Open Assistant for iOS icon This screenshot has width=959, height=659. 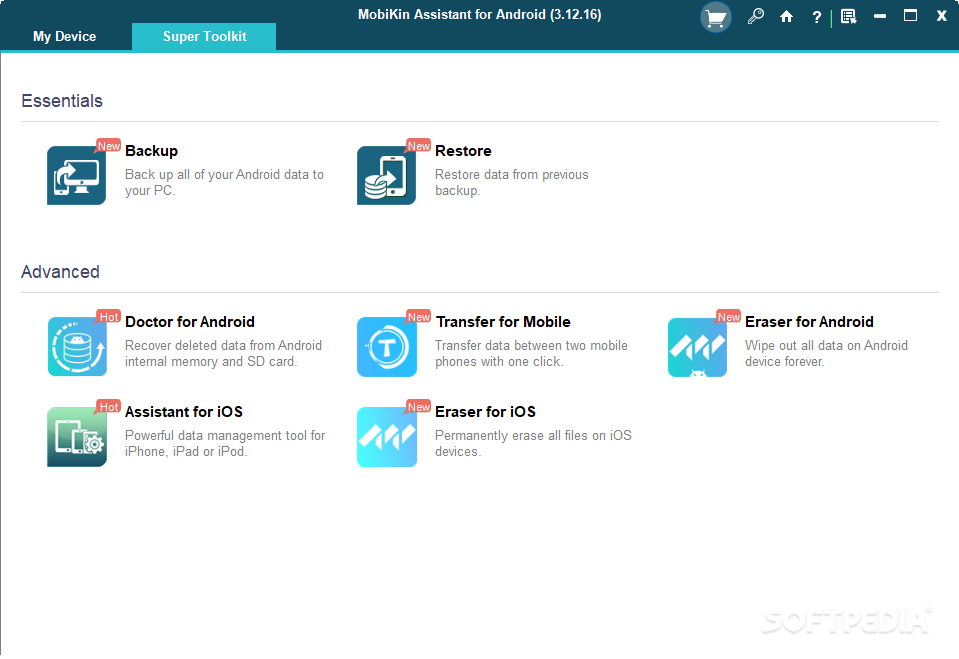click(76, 437)
